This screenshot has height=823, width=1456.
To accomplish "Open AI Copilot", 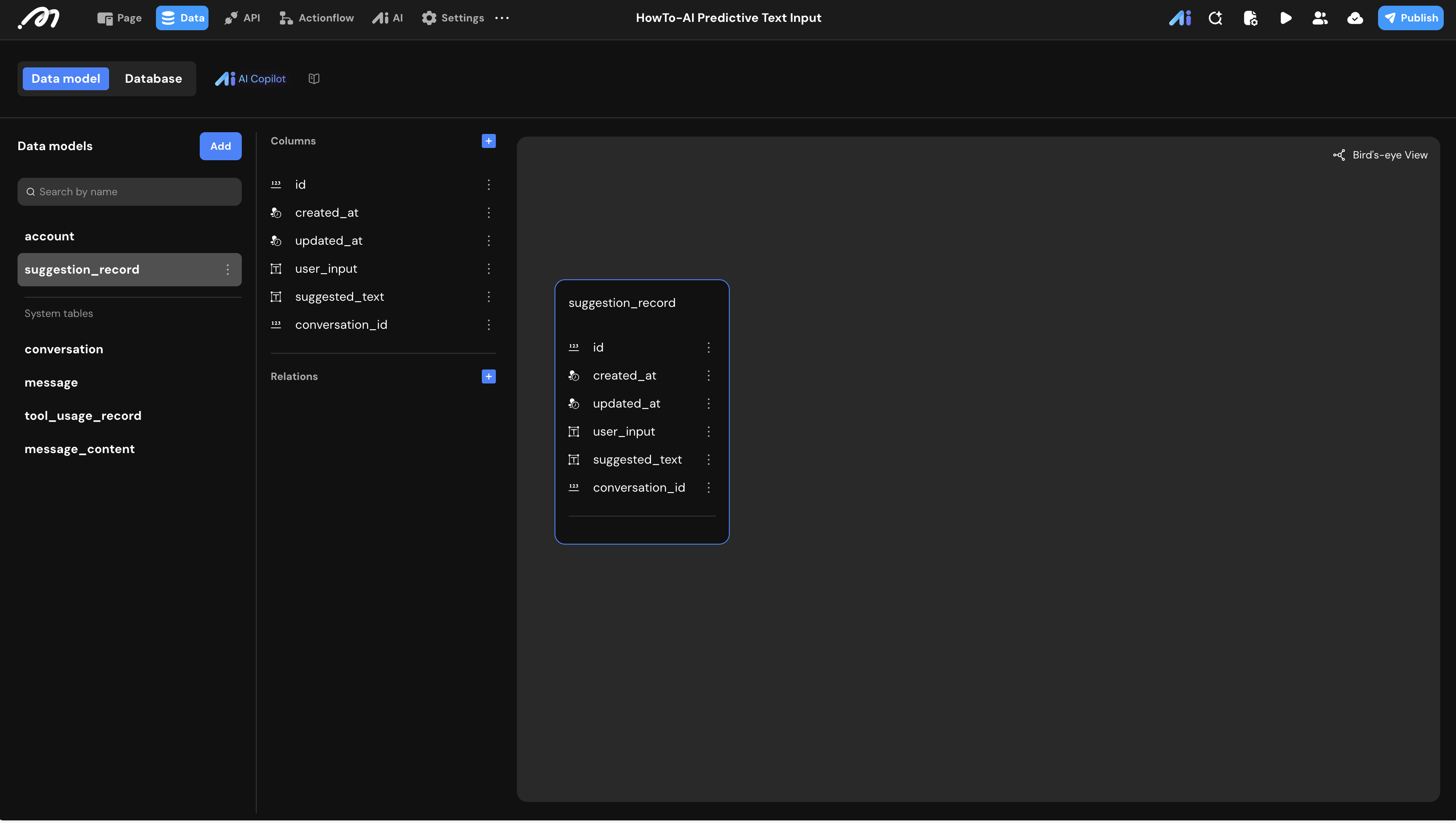I will (x=251, y=78).
